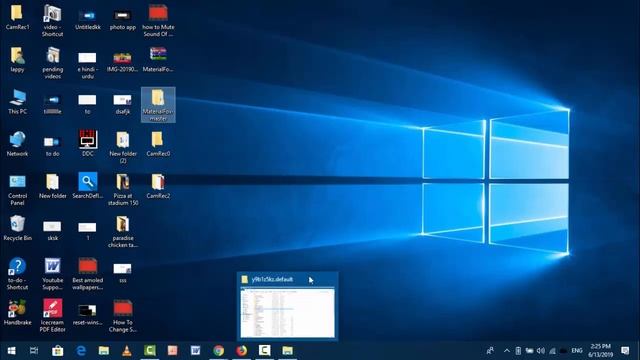The width and height of the screenshot is (640, 360).
Task: Open the Action Center notifications icon
Action: point(625,351)
